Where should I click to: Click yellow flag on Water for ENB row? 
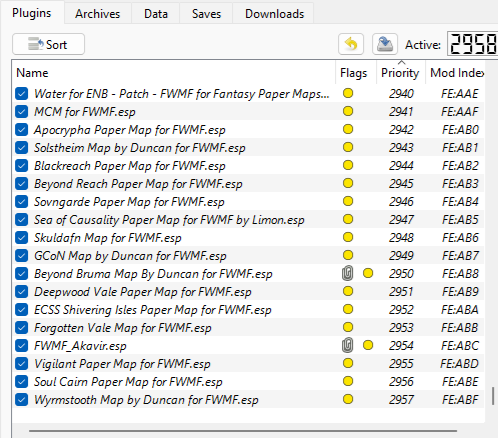click(x=348, y=93)
